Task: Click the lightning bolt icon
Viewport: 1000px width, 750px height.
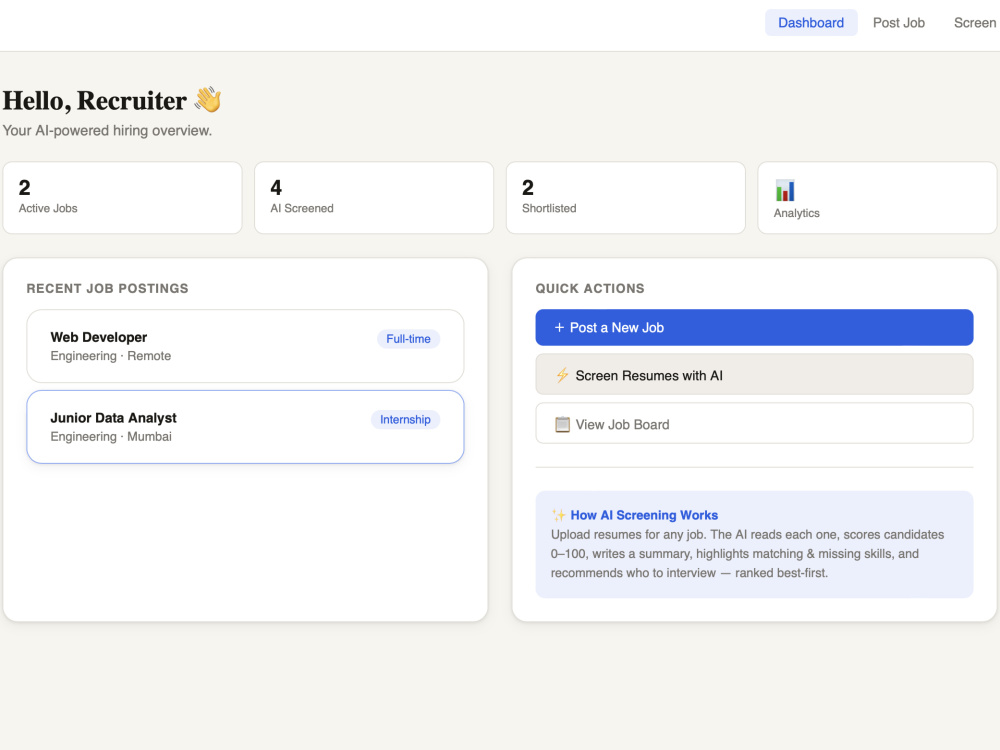Action: point(562,375)
